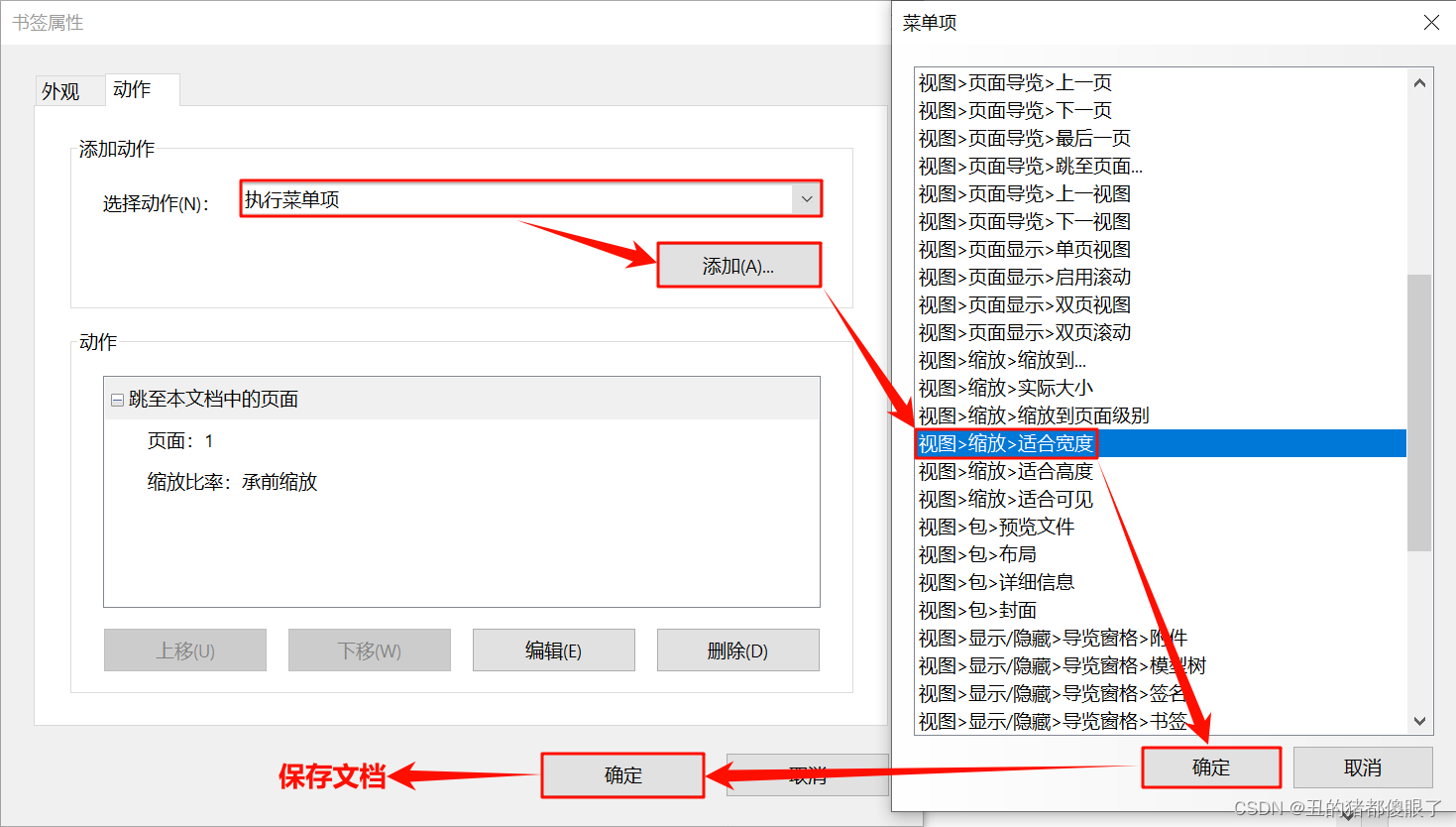
Task: Confirm bookmark properties with 确定
Action: (x=623, y=775)
